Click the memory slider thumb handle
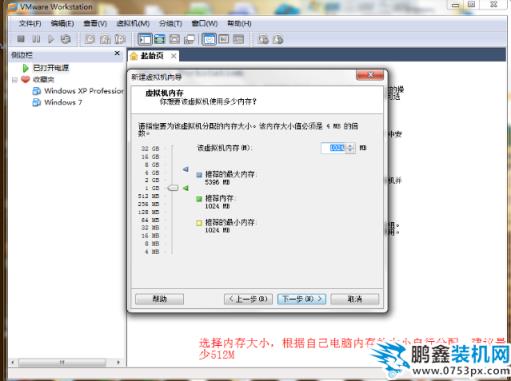511x381 pixels. pyautogui.click(x=173, y=188)
